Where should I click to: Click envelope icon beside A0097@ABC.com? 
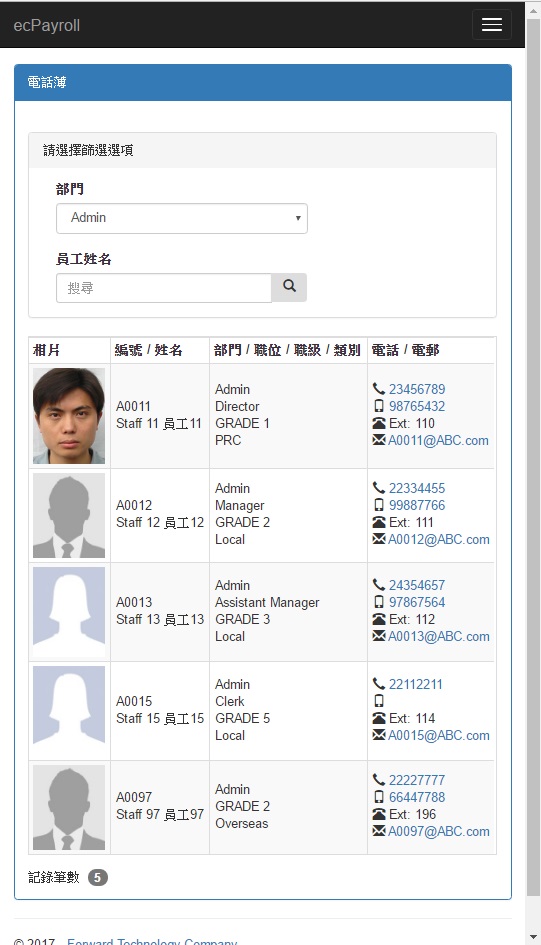378,831
